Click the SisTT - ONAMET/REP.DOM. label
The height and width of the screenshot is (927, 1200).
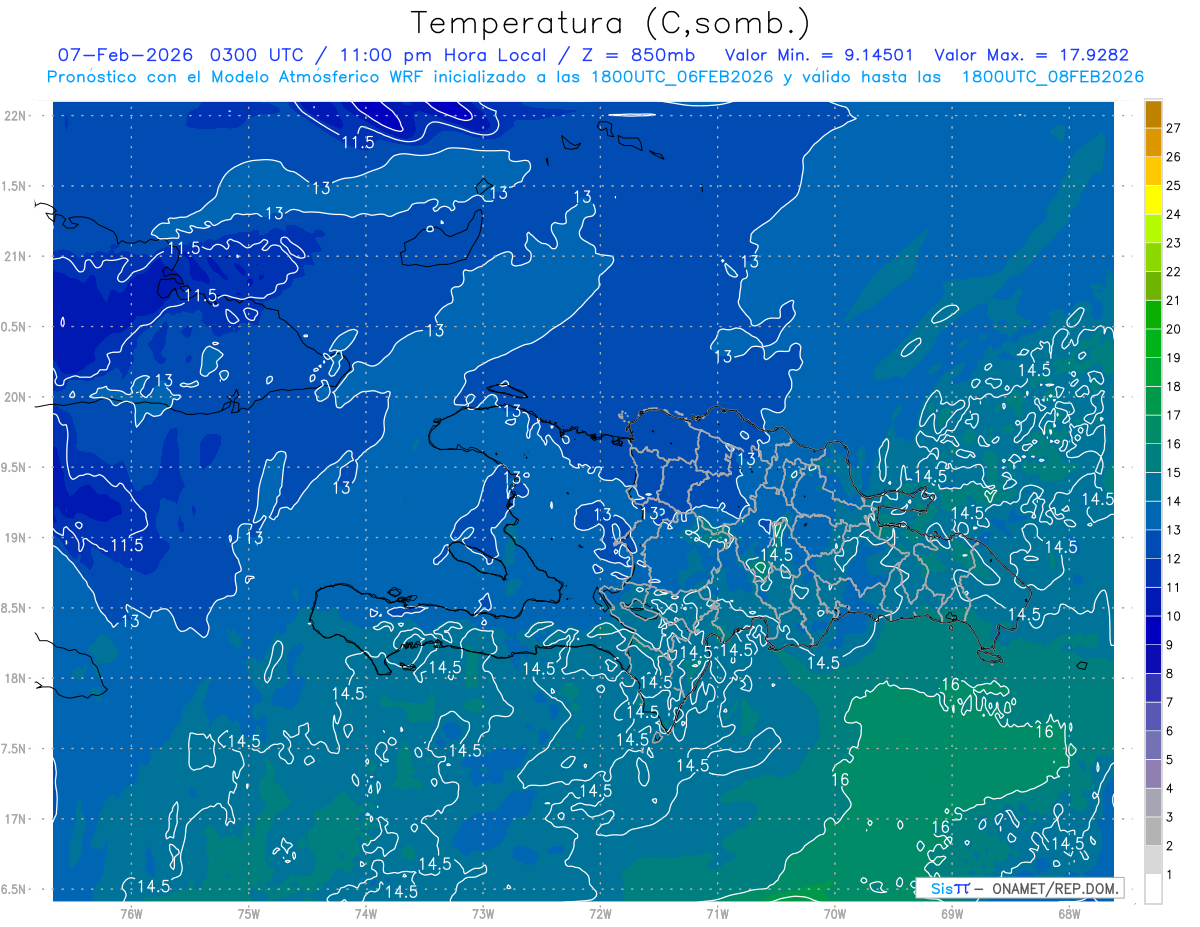pyautogui.click(x=1019, y=888)
